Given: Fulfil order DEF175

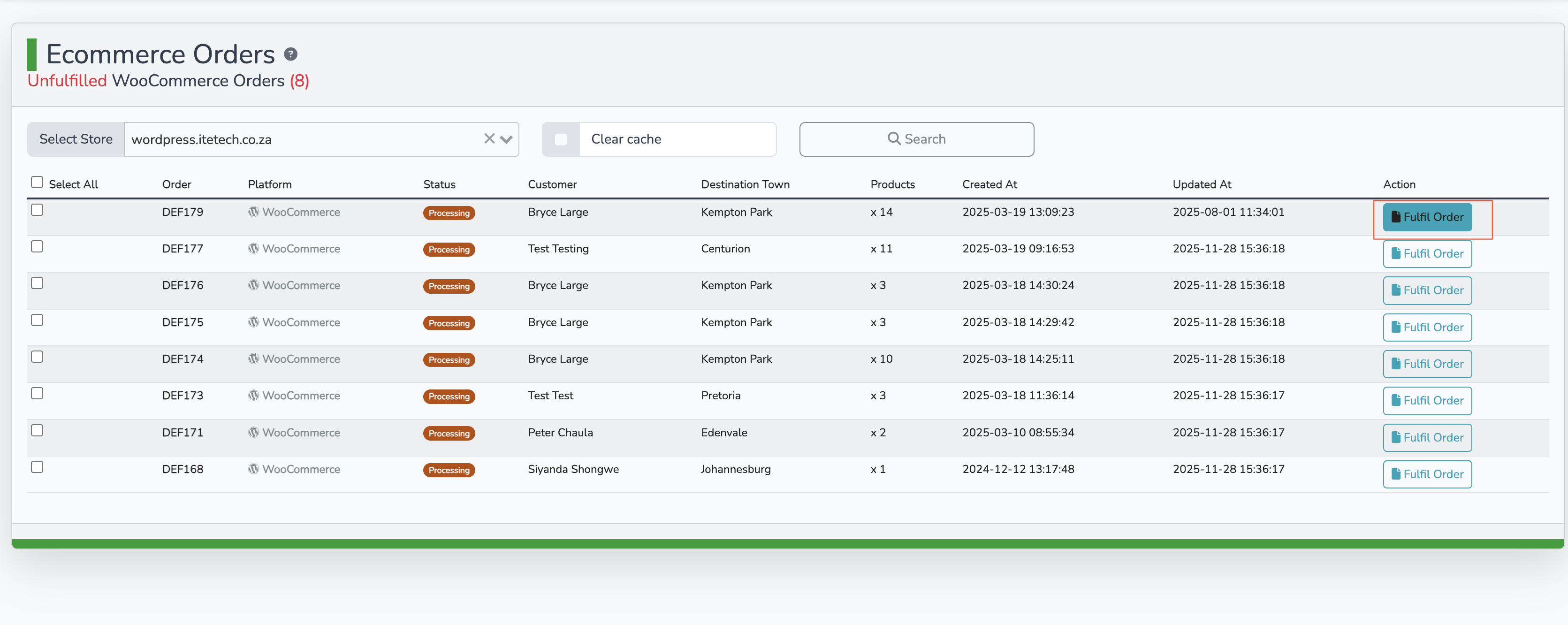Looking at the screenshot, I should 1427,328.
